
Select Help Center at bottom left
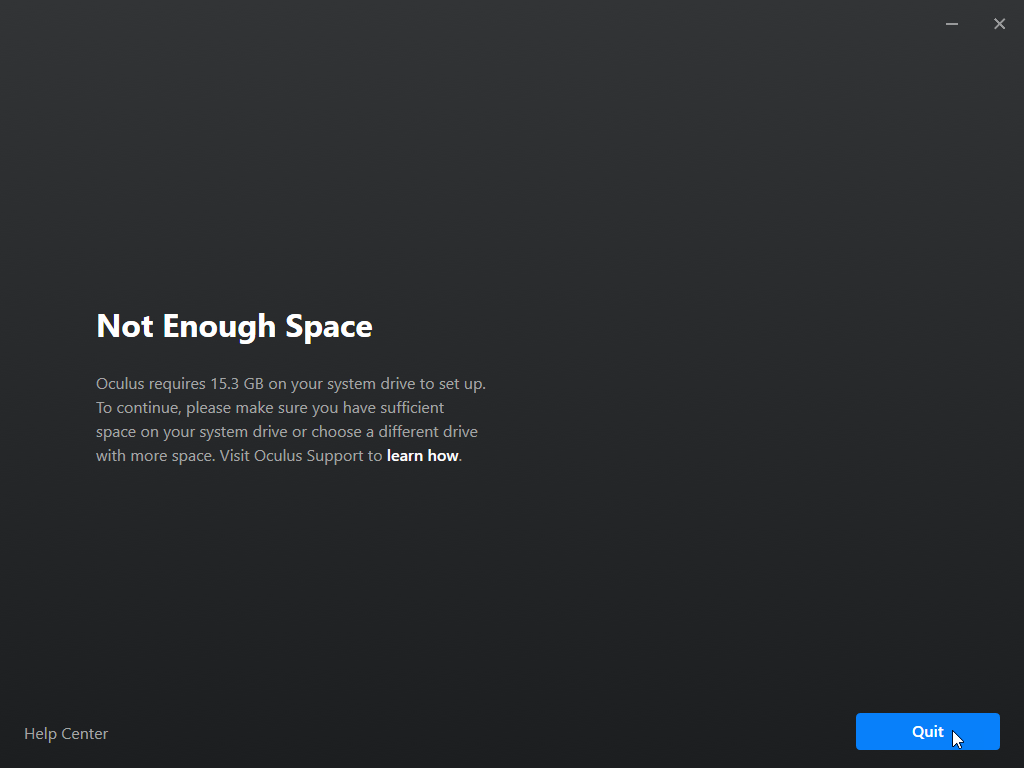[66, 734]
